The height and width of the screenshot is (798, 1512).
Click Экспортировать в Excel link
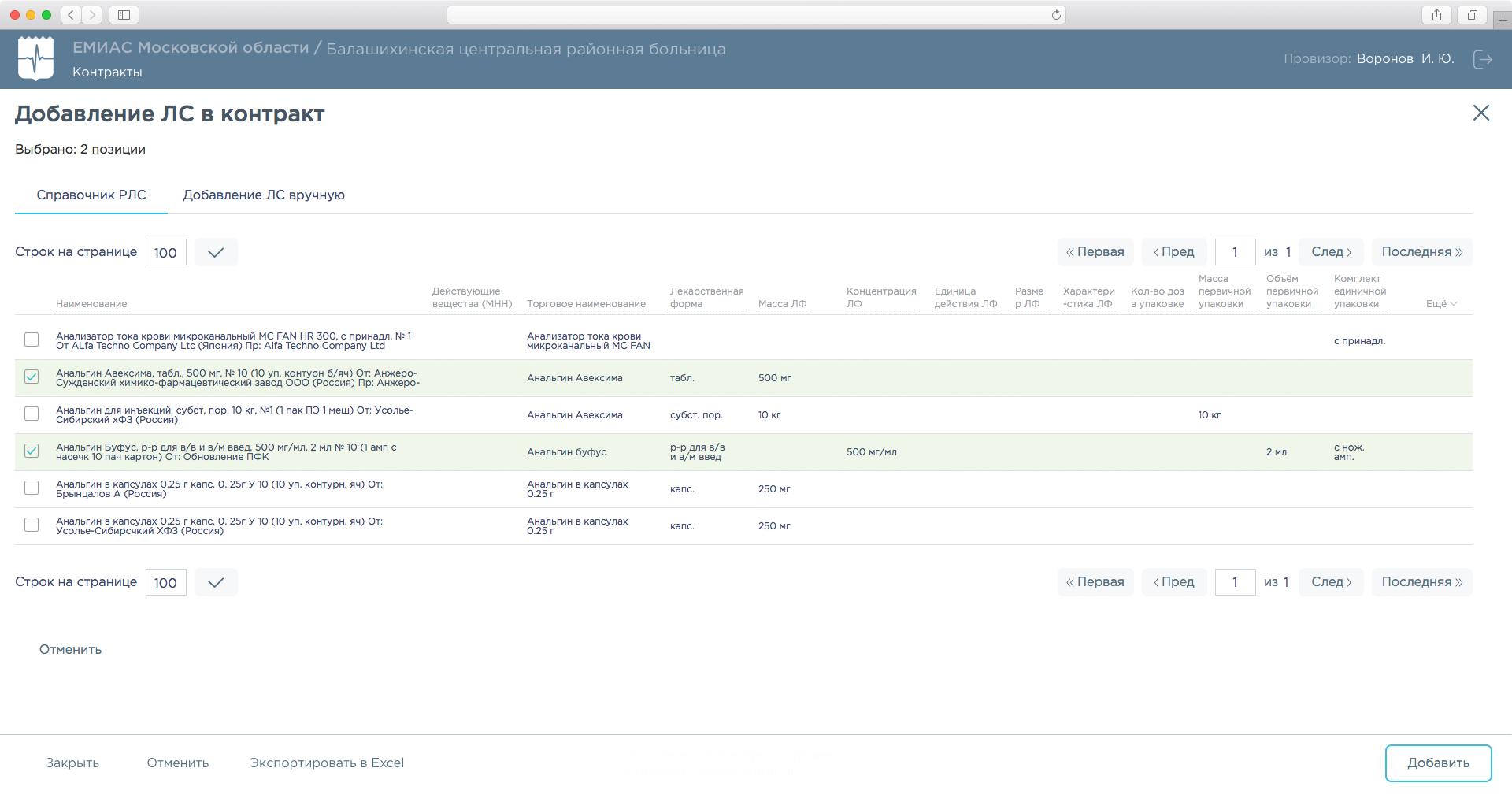click(x=327, y=763)
